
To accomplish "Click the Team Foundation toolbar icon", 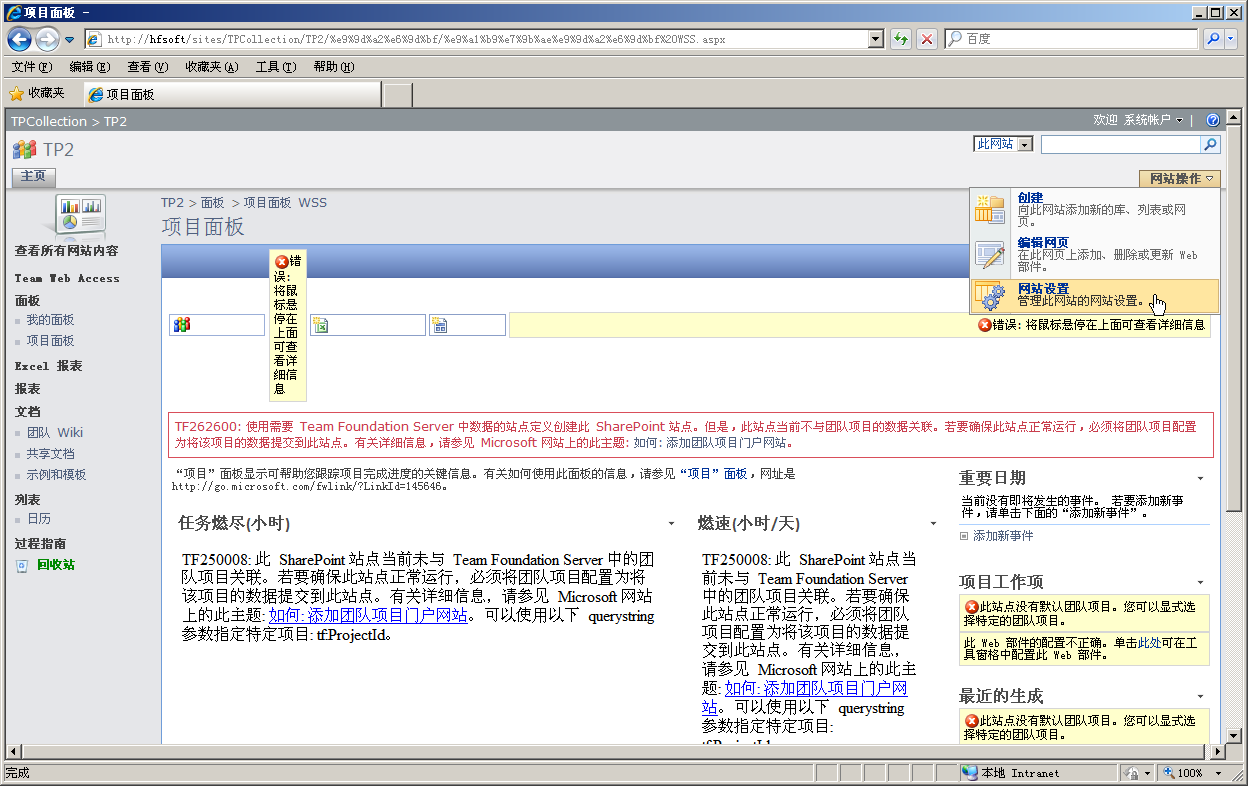I will click(x=182, y=325).
